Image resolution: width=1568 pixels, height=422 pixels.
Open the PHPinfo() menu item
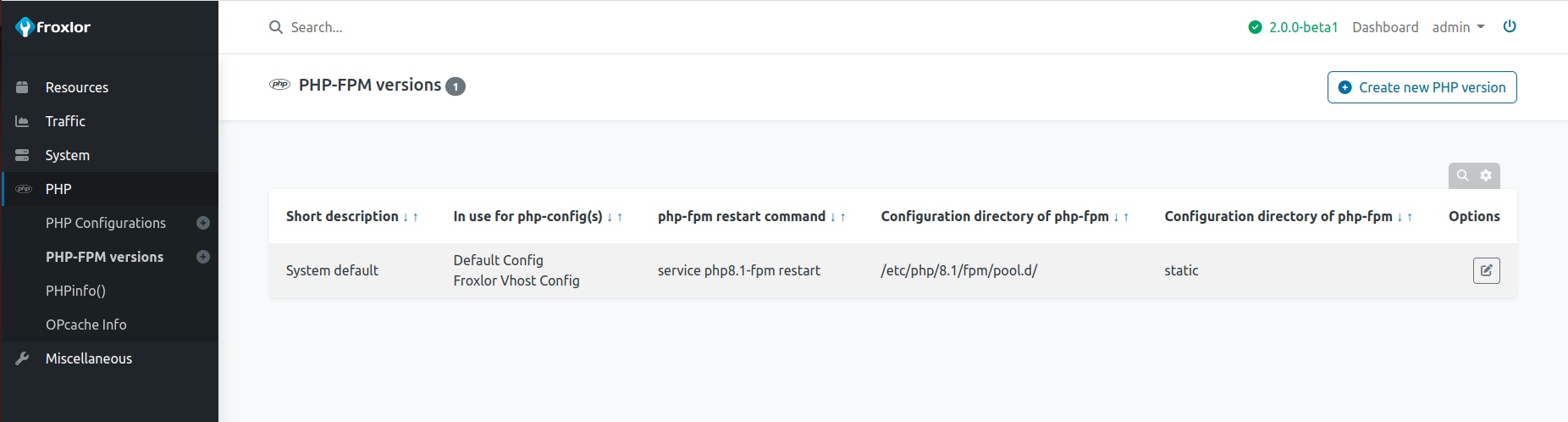pyautogui.click(x=75, y=291)
